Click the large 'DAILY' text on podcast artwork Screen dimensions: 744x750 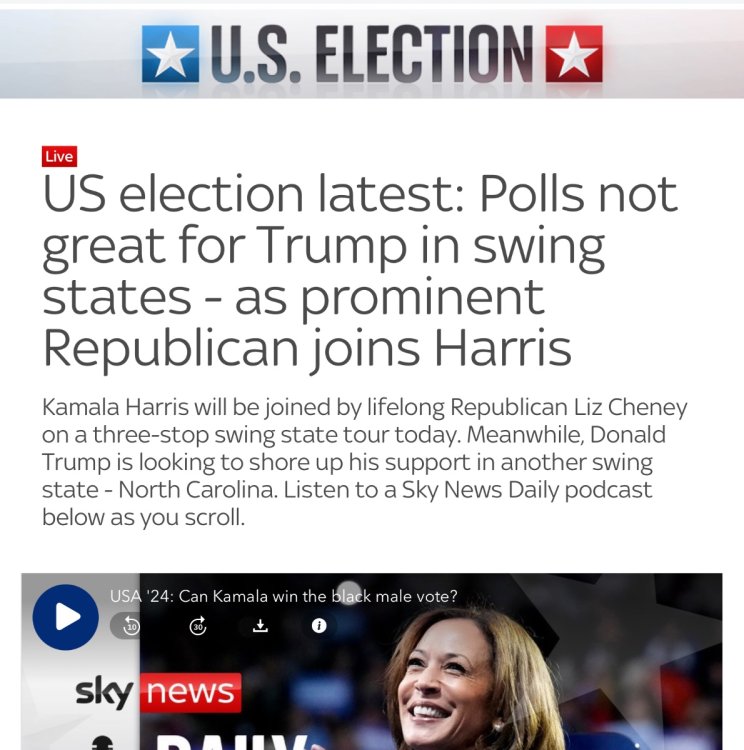(232, 741)
